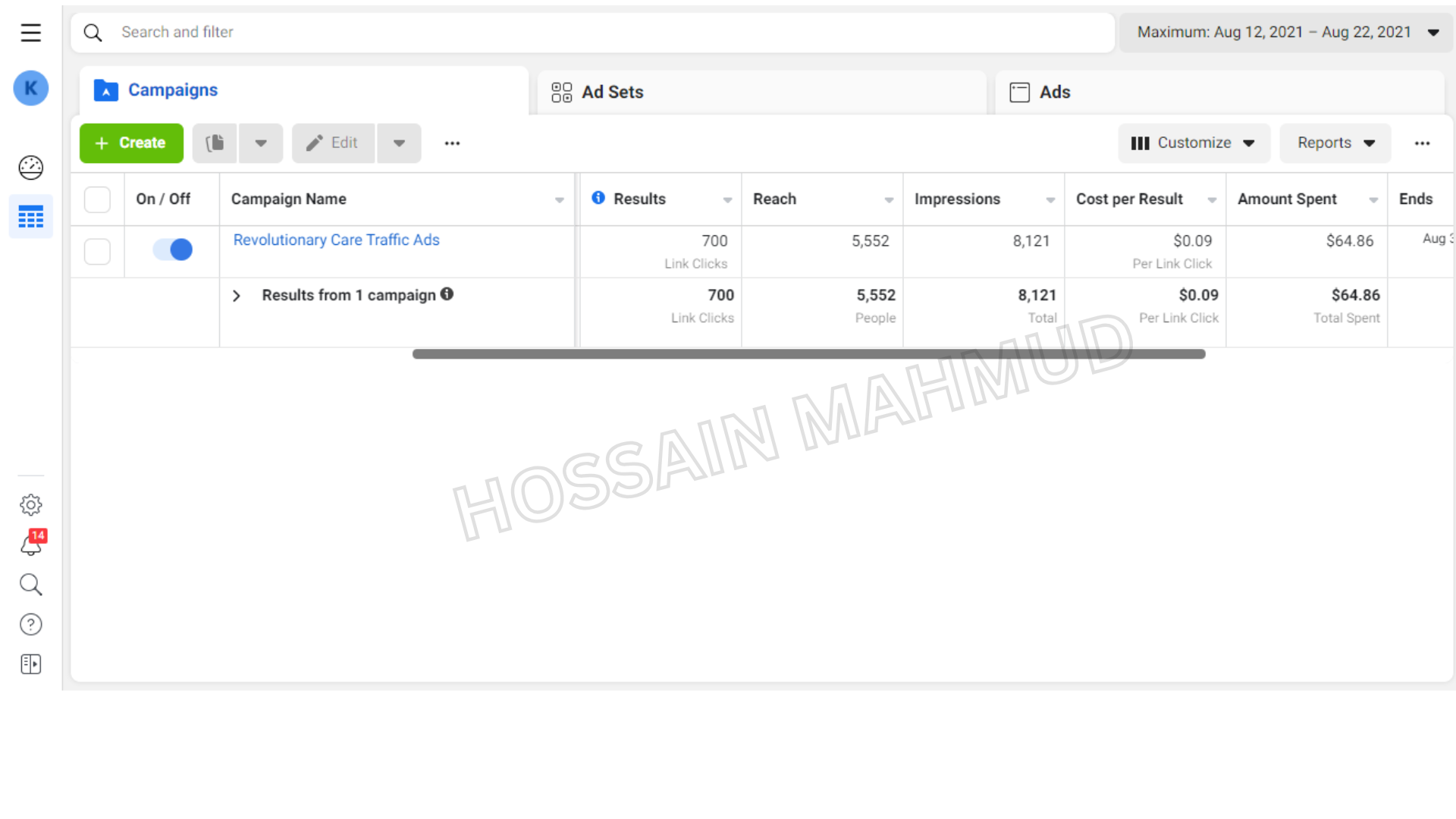
Task: Open the right-side ellipsis menu near Reports
Action: click(1423, 143)
